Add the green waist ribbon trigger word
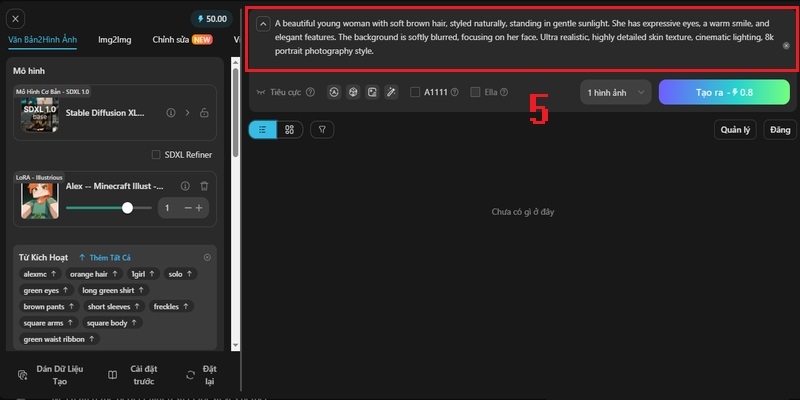 point(60,339)
